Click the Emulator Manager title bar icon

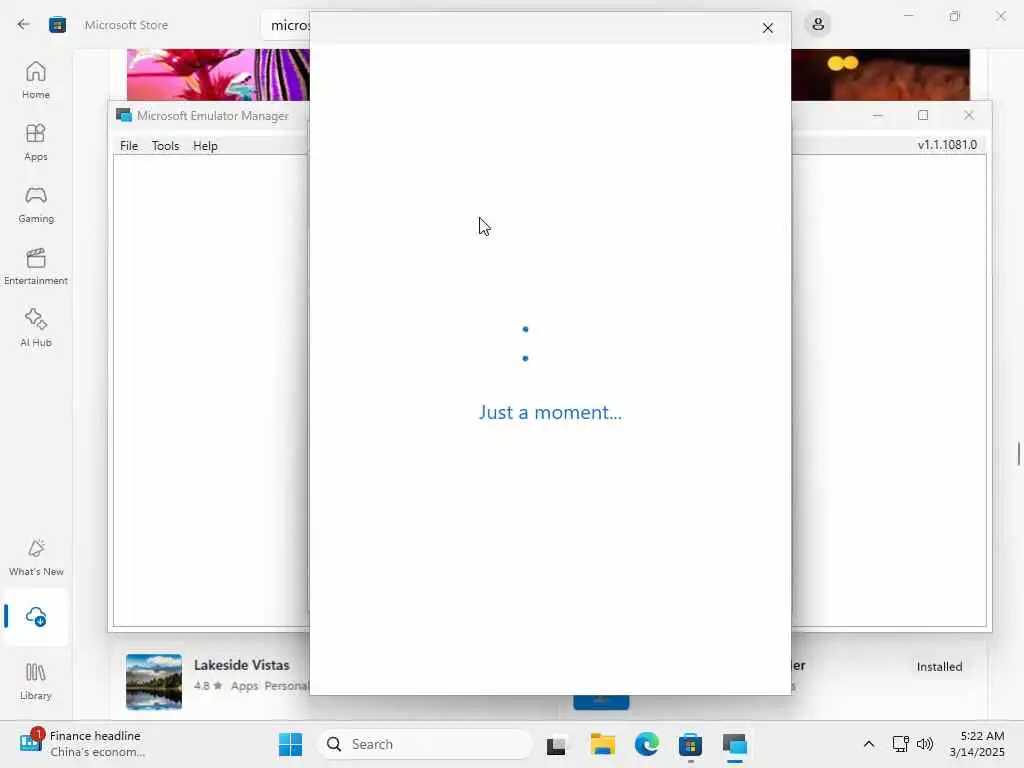pos(123,116)
